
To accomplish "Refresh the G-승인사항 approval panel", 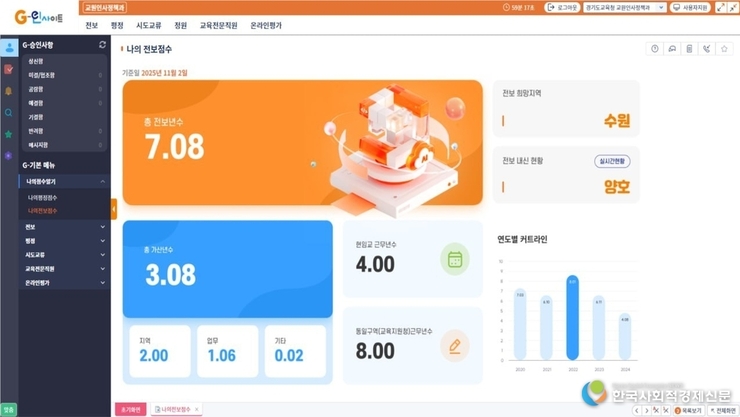I will (102, 45).
